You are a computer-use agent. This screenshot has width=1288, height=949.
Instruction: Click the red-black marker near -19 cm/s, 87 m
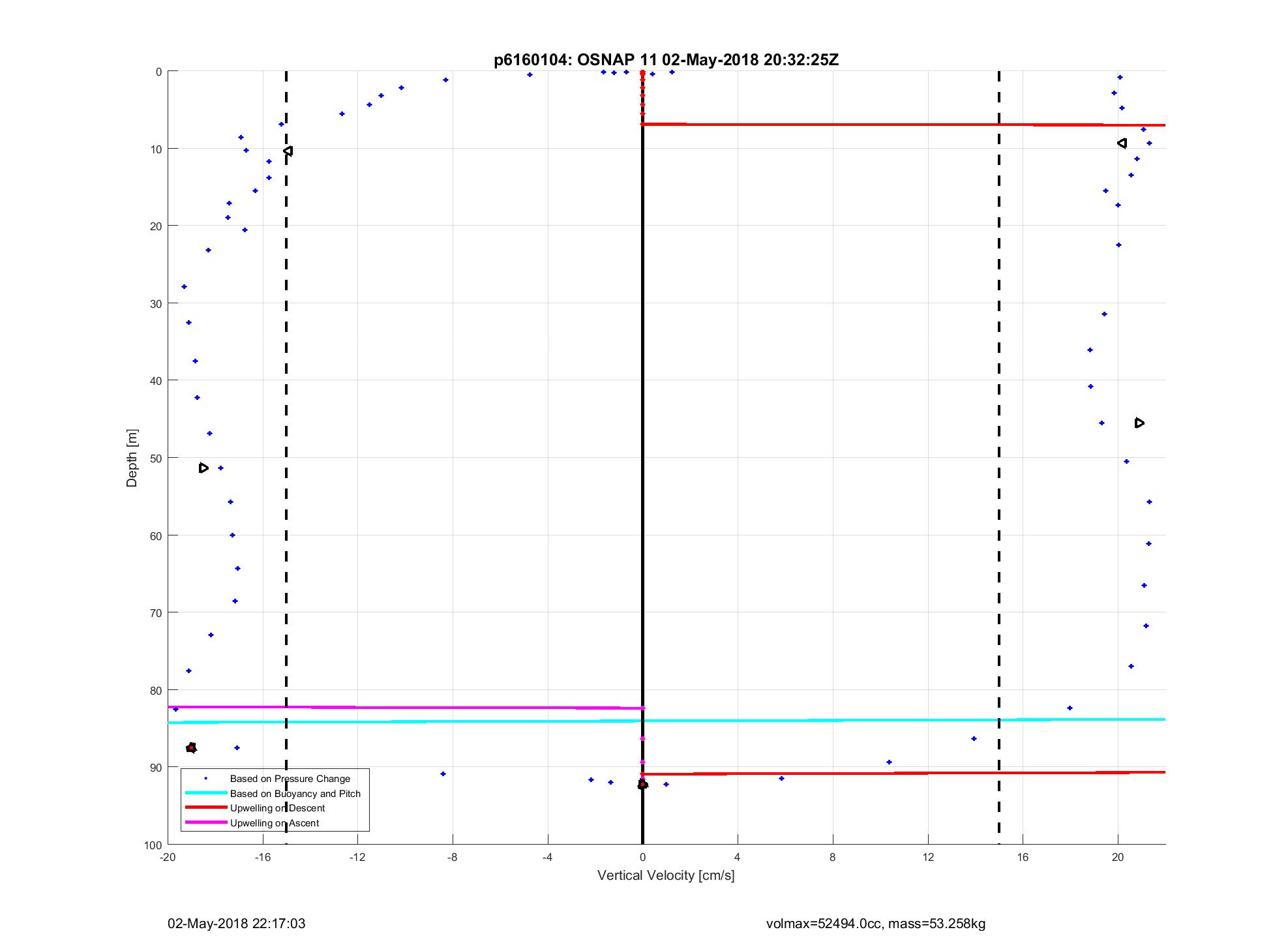tap(191, 747)
